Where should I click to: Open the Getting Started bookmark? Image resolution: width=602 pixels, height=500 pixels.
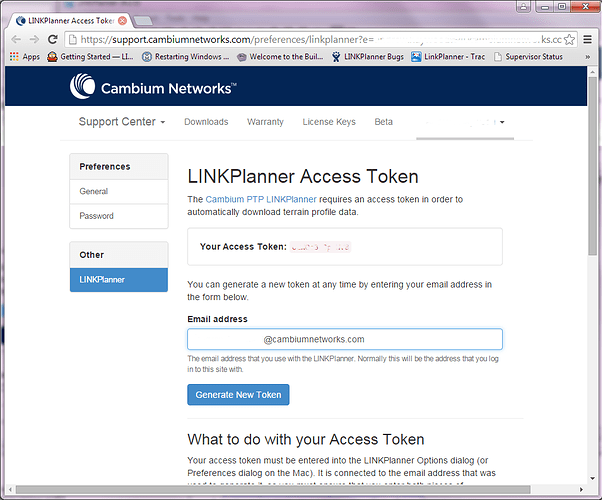pyautogui.click(x=90, y=57)
